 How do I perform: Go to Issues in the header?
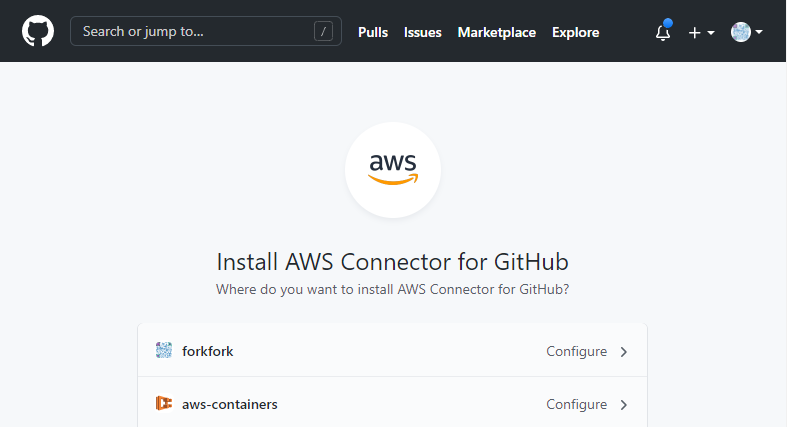tap(423, 33)
